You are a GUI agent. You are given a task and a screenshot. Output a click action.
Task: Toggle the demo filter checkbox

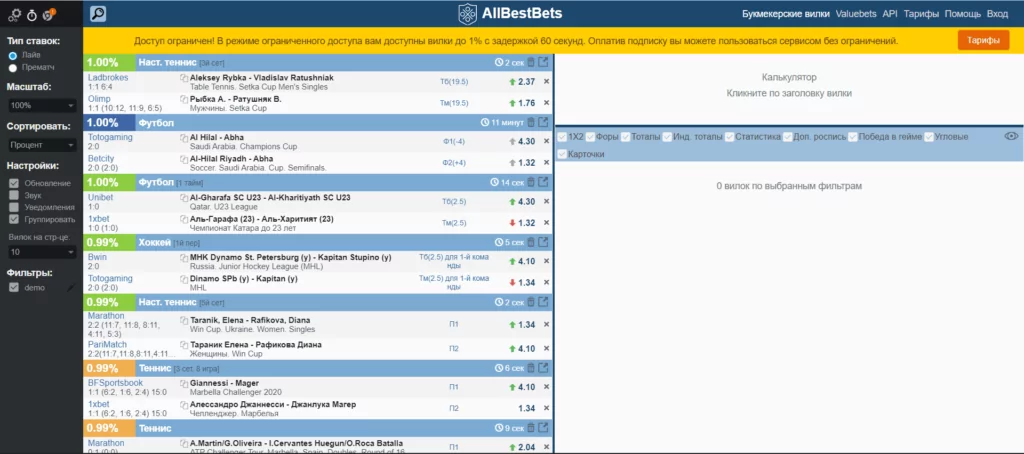[14, 287]
